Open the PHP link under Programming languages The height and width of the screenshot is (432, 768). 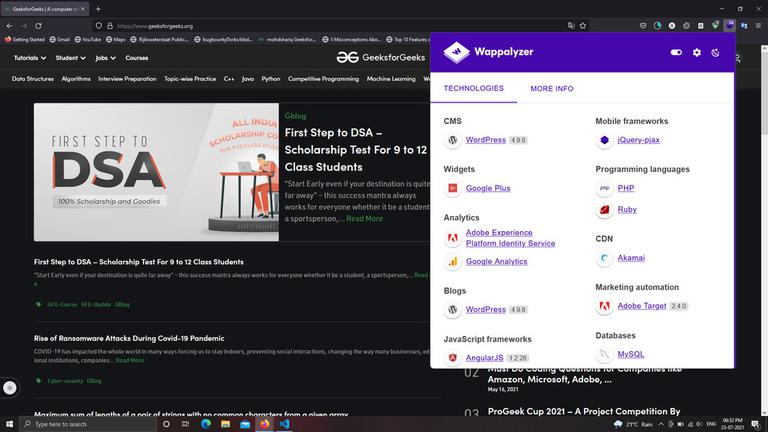(x=625, y=188)
